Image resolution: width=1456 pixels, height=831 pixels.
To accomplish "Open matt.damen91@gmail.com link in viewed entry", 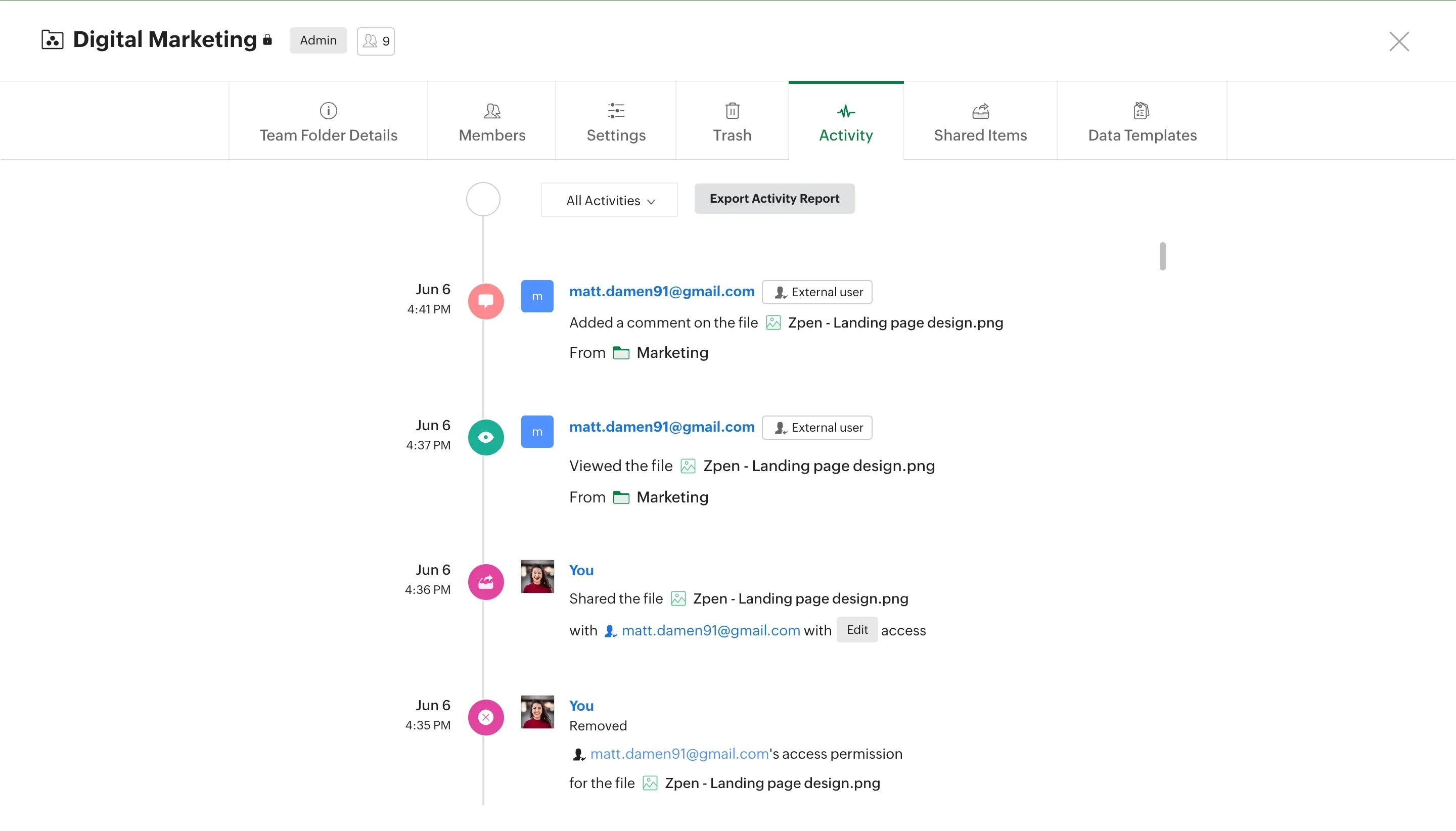I will (662, 427).
